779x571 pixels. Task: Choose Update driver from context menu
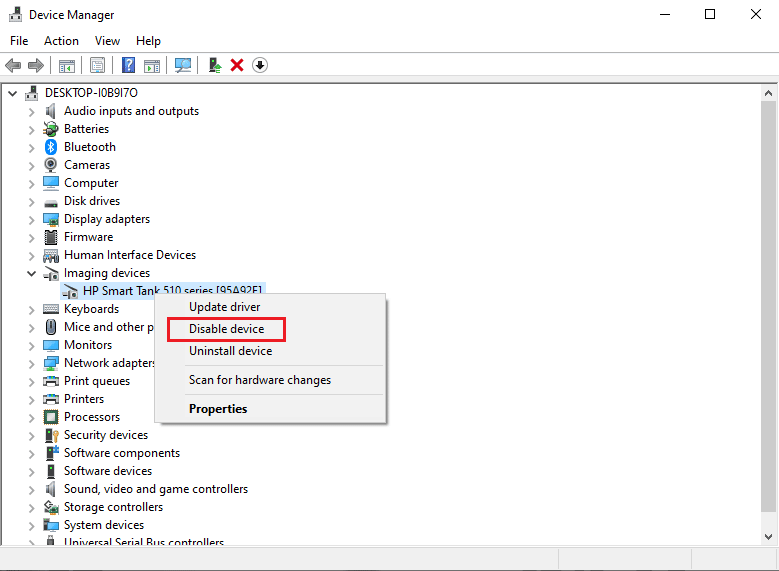pyautogui.click(x=270, y=307)
